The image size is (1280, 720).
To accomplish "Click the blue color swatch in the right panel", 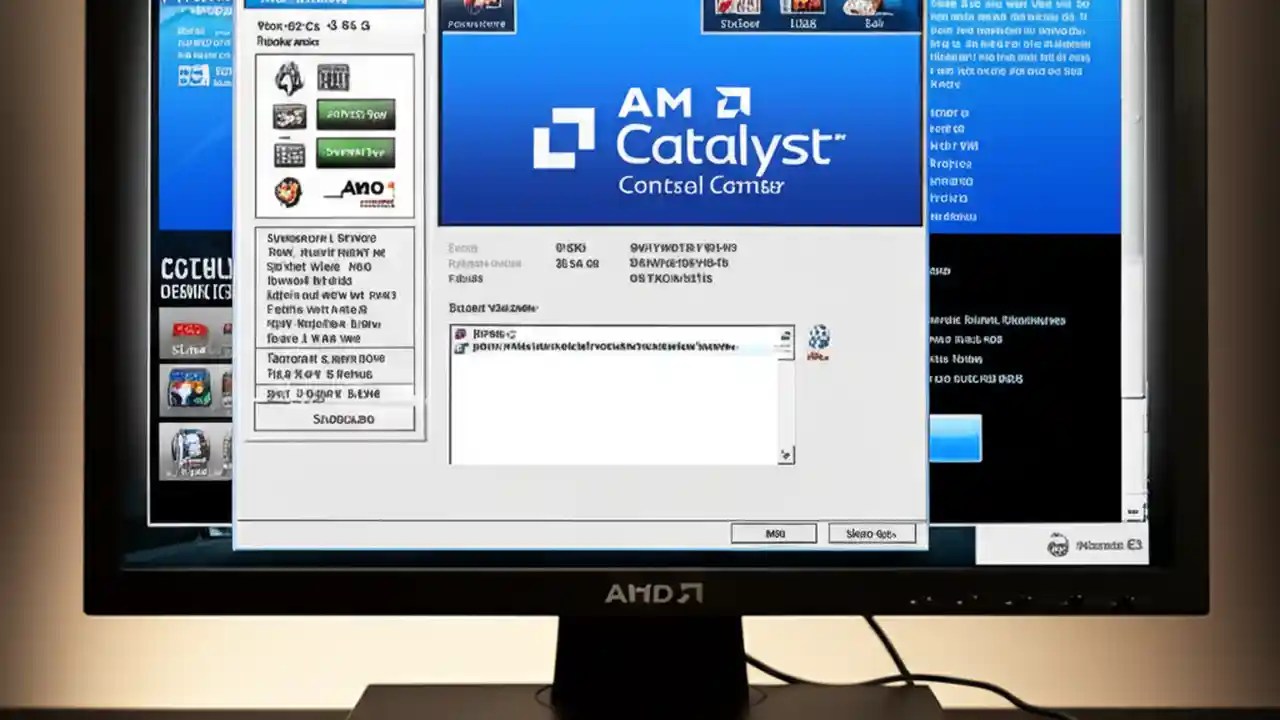I will click(x=956, y=437).
